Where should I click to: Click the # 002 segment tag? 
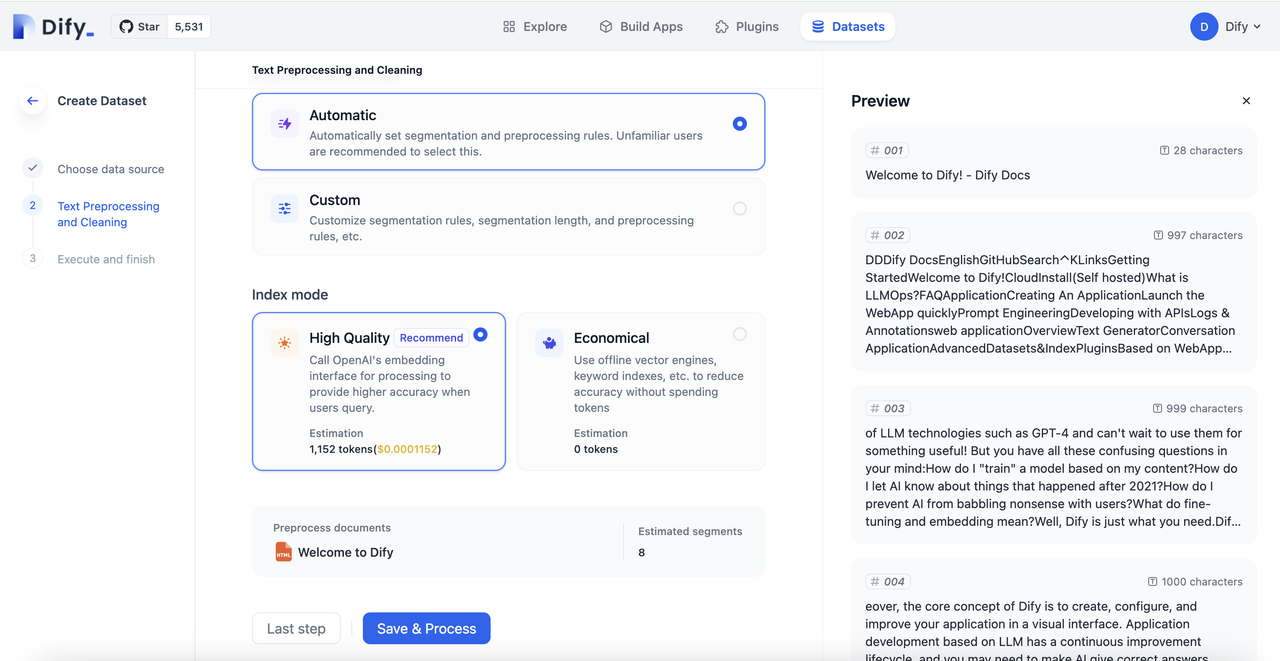pyautogui.click(x=887, y=235)
